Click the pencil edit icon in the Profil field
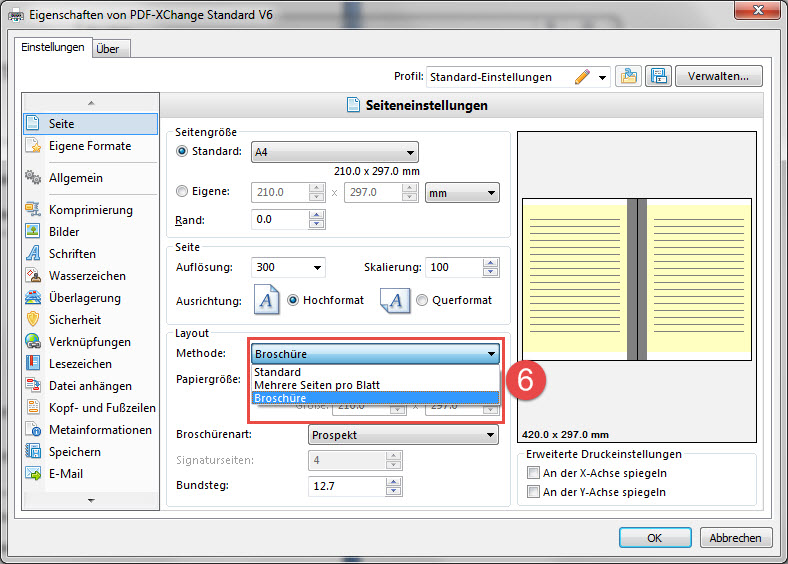 pyautogui.click(x=582, y=77)
